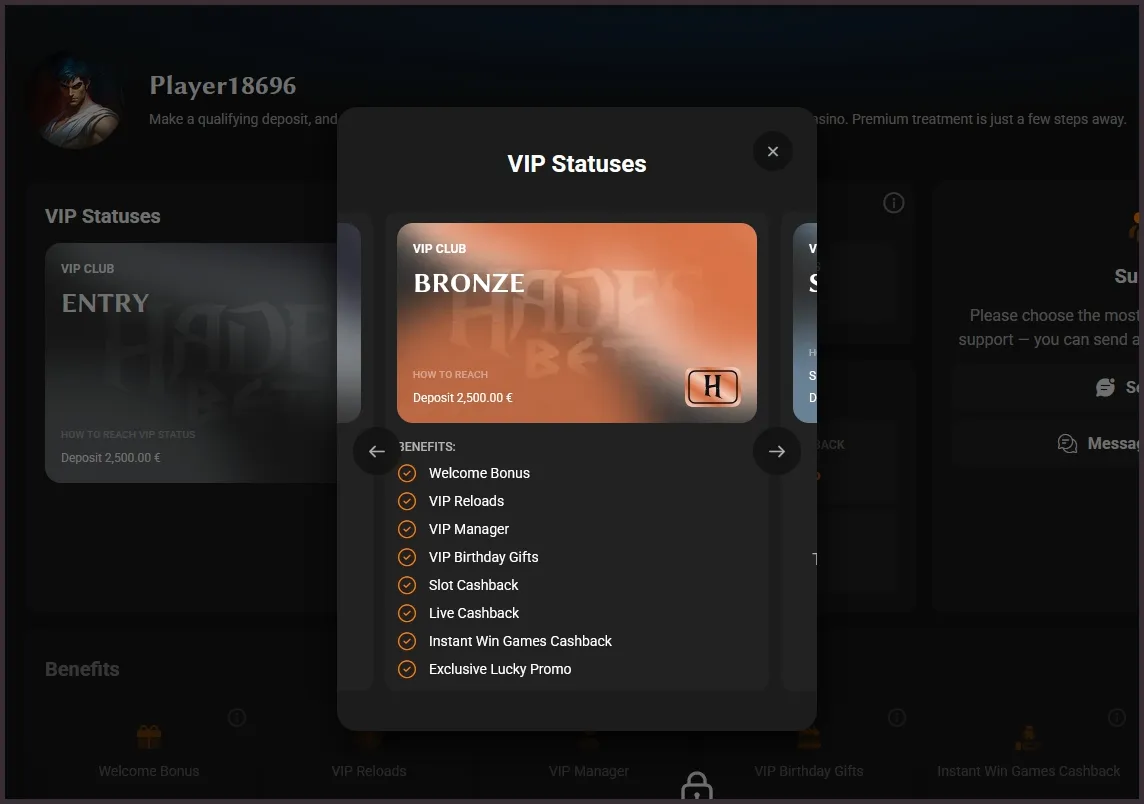This screenshot has width=1144, height=804.
Task: Open Instant Win Games Cashback icon
Action: (x=1028, y=736)
